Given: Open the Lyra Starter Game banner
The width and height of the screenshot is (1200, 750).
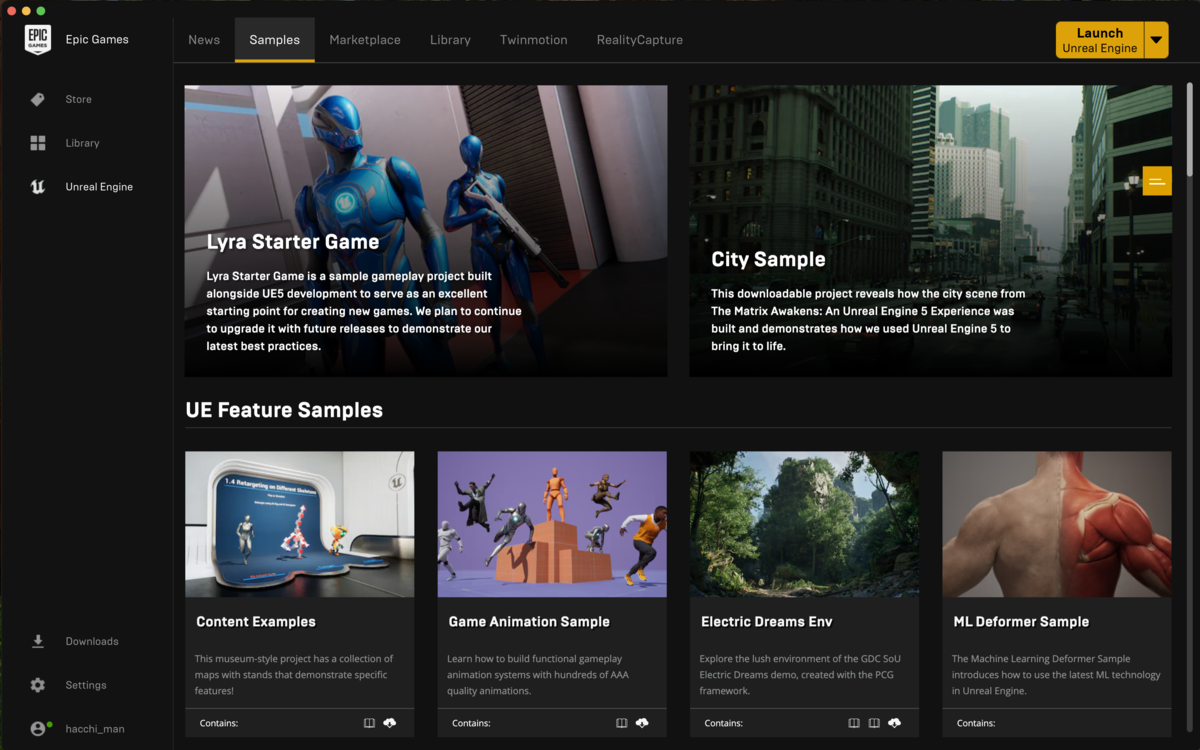Looking at the screenshot, I should tap(426, 231).
